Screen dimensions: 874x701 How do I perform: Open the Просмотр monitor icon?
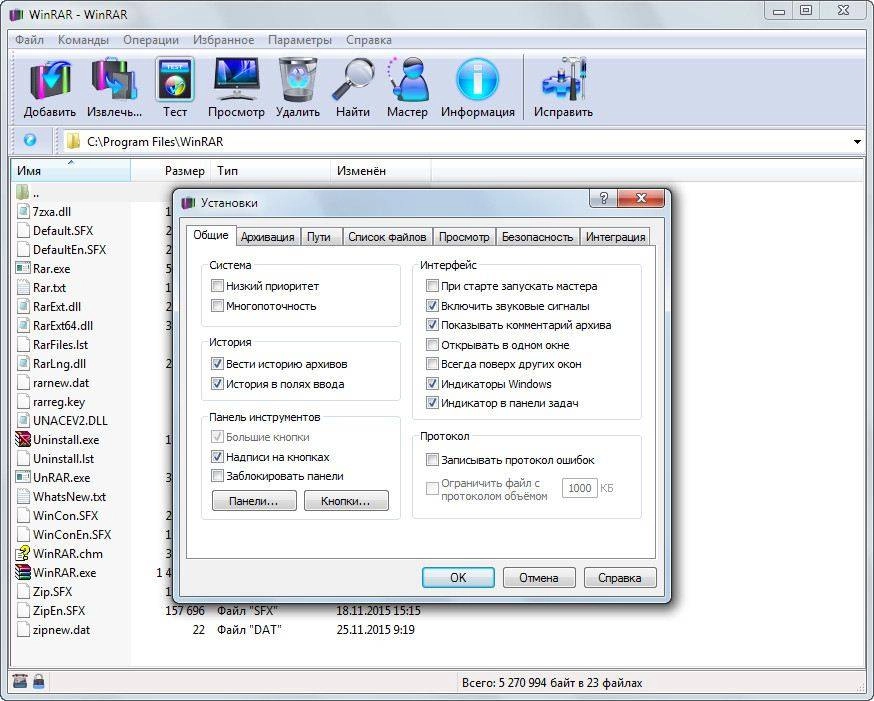pyautogui.click(x=237, y=79)
